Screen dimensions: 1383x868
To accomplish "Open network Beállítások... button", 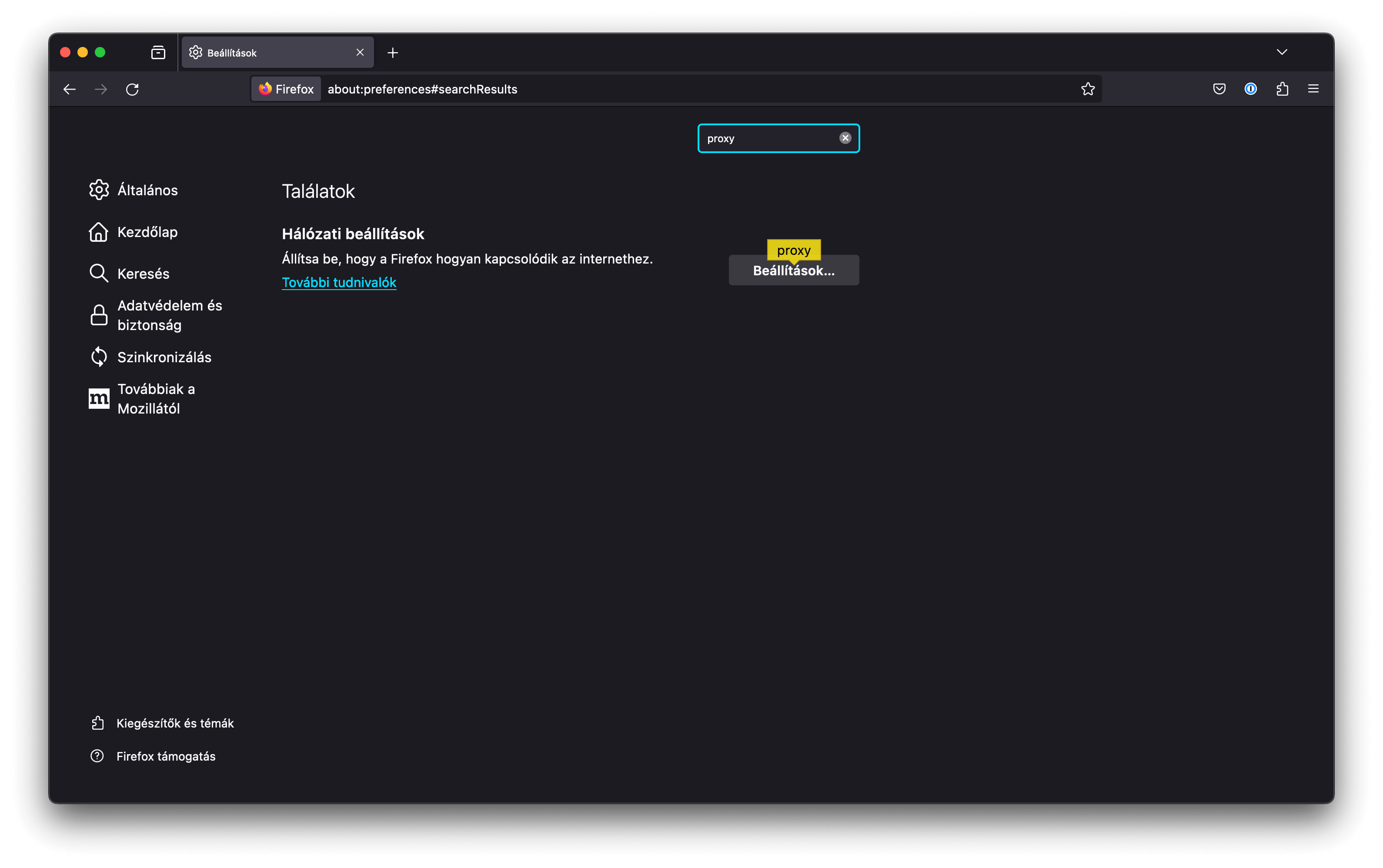I will tap(793, 270).
